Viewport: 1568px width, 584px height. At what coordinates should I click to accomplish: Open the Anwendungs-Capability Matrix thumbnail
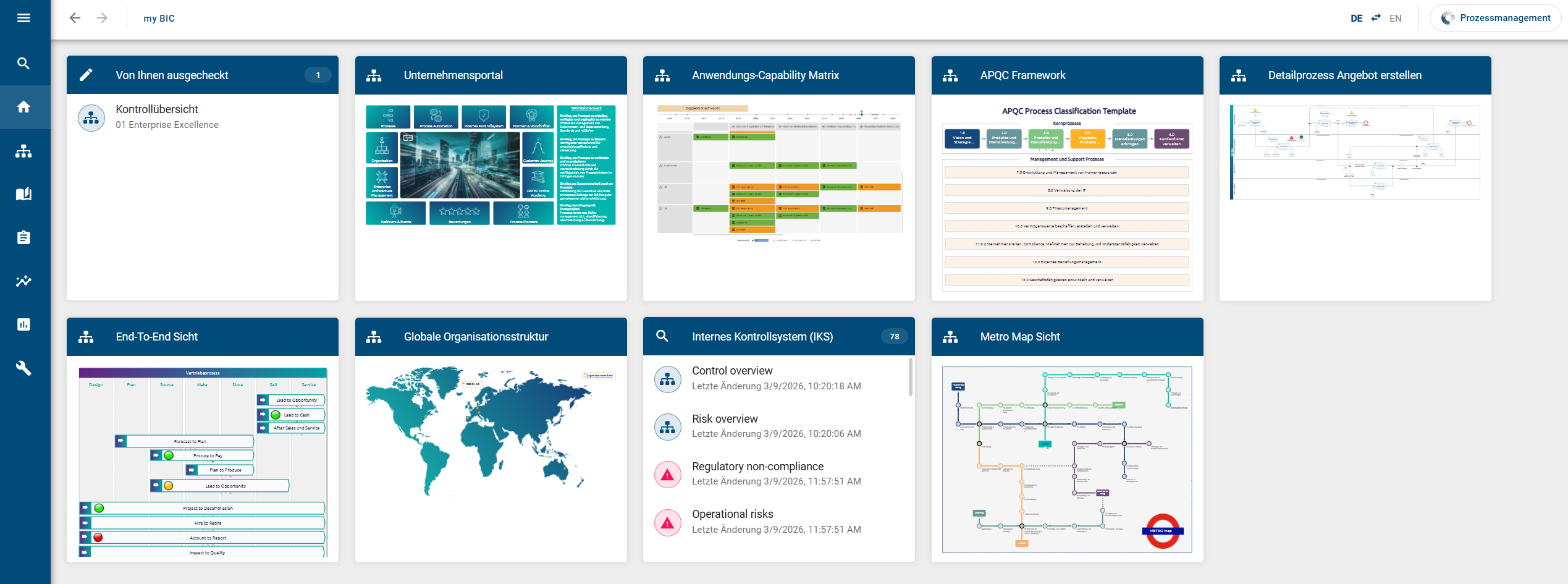point(779,174)
